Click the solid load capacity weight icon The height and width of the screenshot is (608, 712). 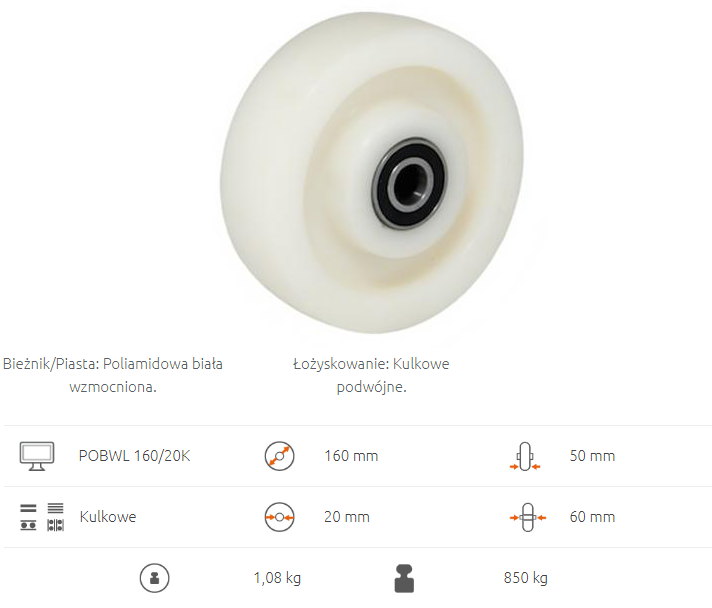click(404, 578)
